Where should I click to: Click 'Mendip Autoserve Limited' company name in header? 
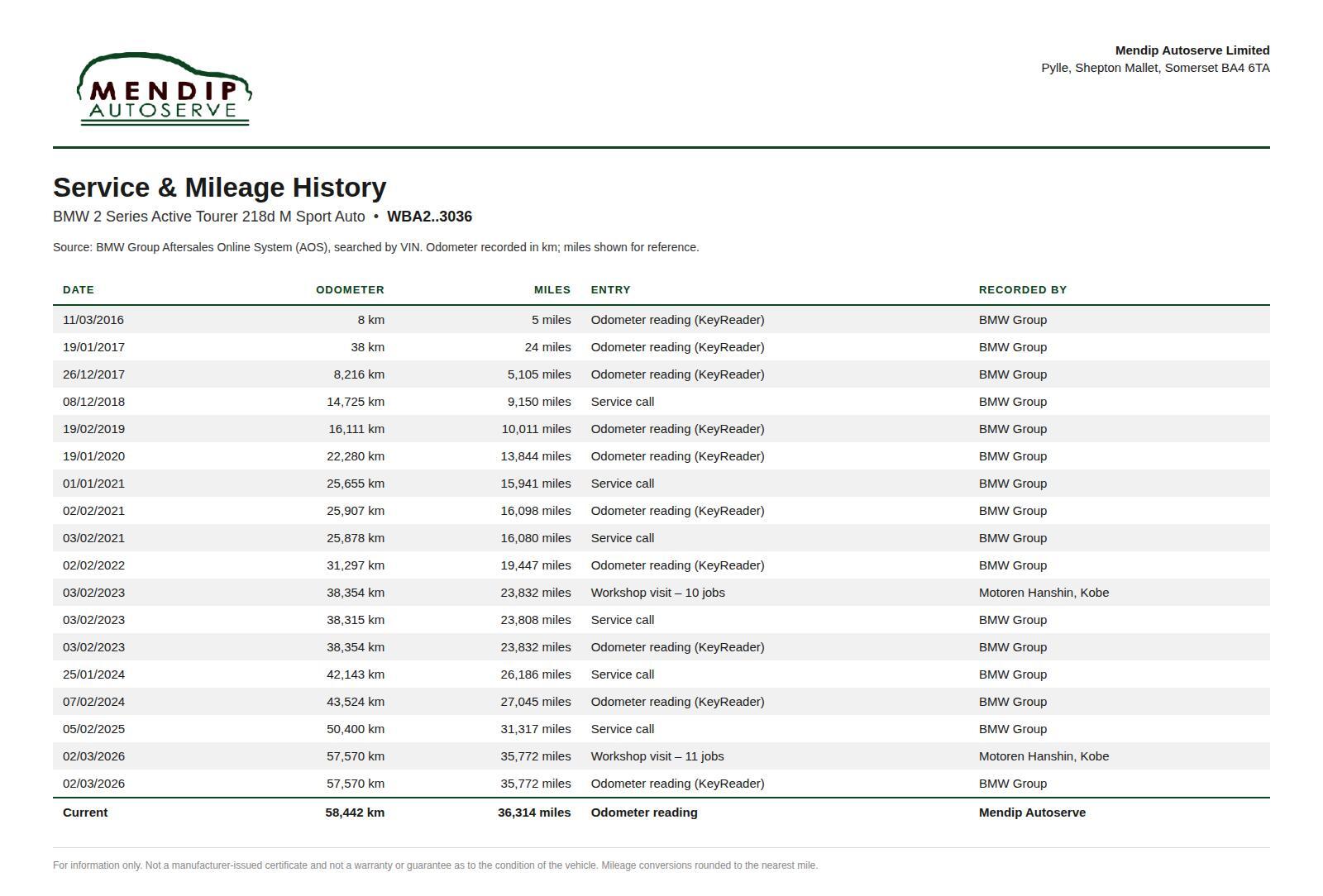[x=1192, y=50]
